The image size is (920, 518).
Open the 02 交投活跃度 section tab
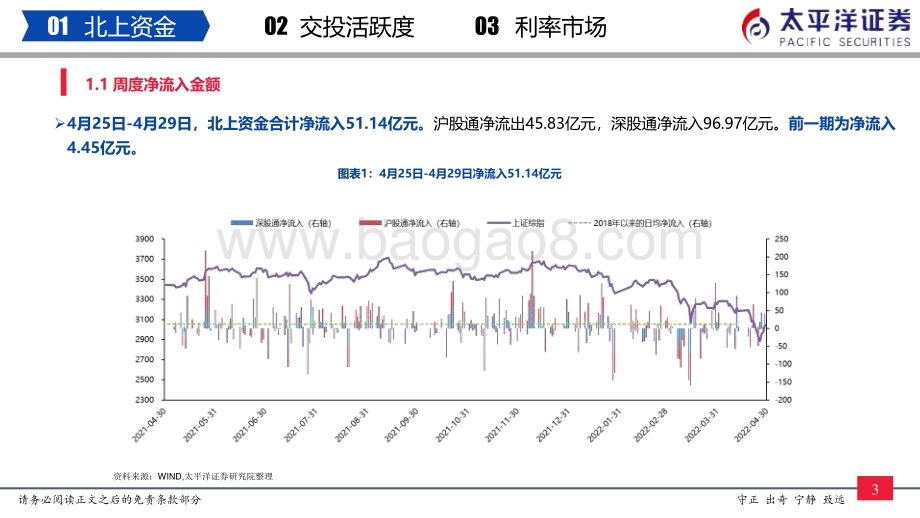tap(339, 27)
